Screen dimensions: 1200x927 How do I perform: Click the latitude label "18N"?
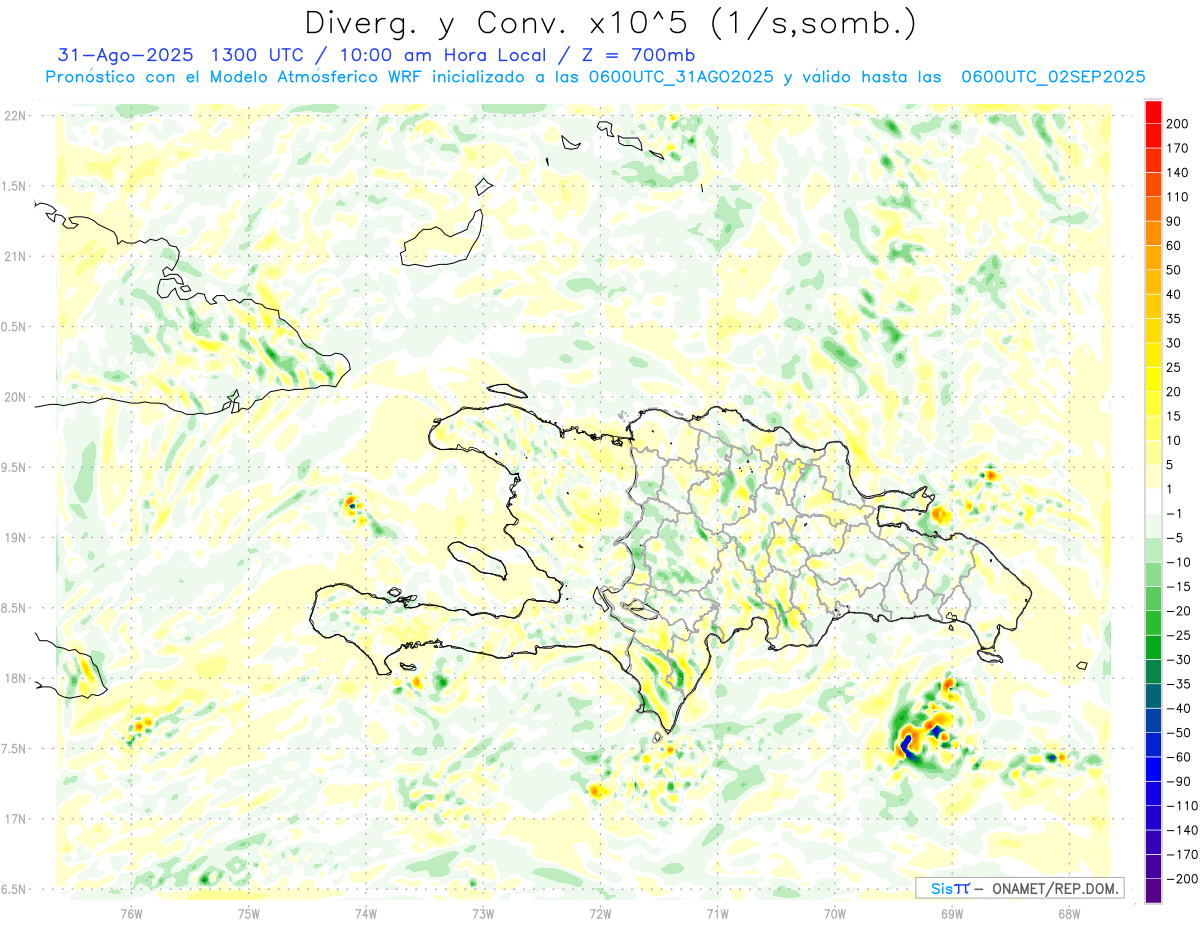16,679
